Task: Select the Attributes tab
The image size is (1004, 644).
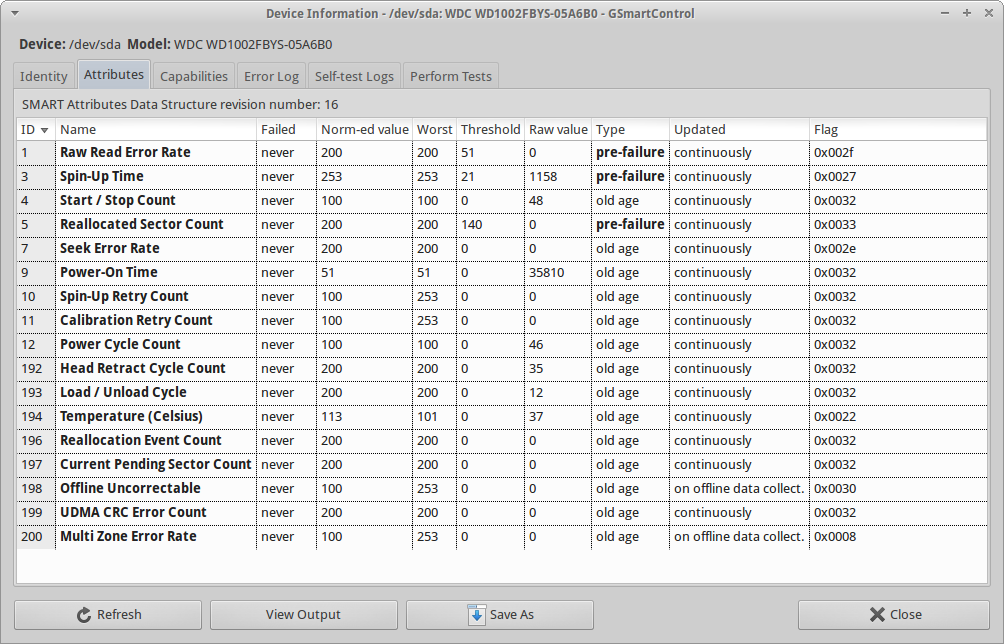Action: pyautogui.click(x=114, y=74)
